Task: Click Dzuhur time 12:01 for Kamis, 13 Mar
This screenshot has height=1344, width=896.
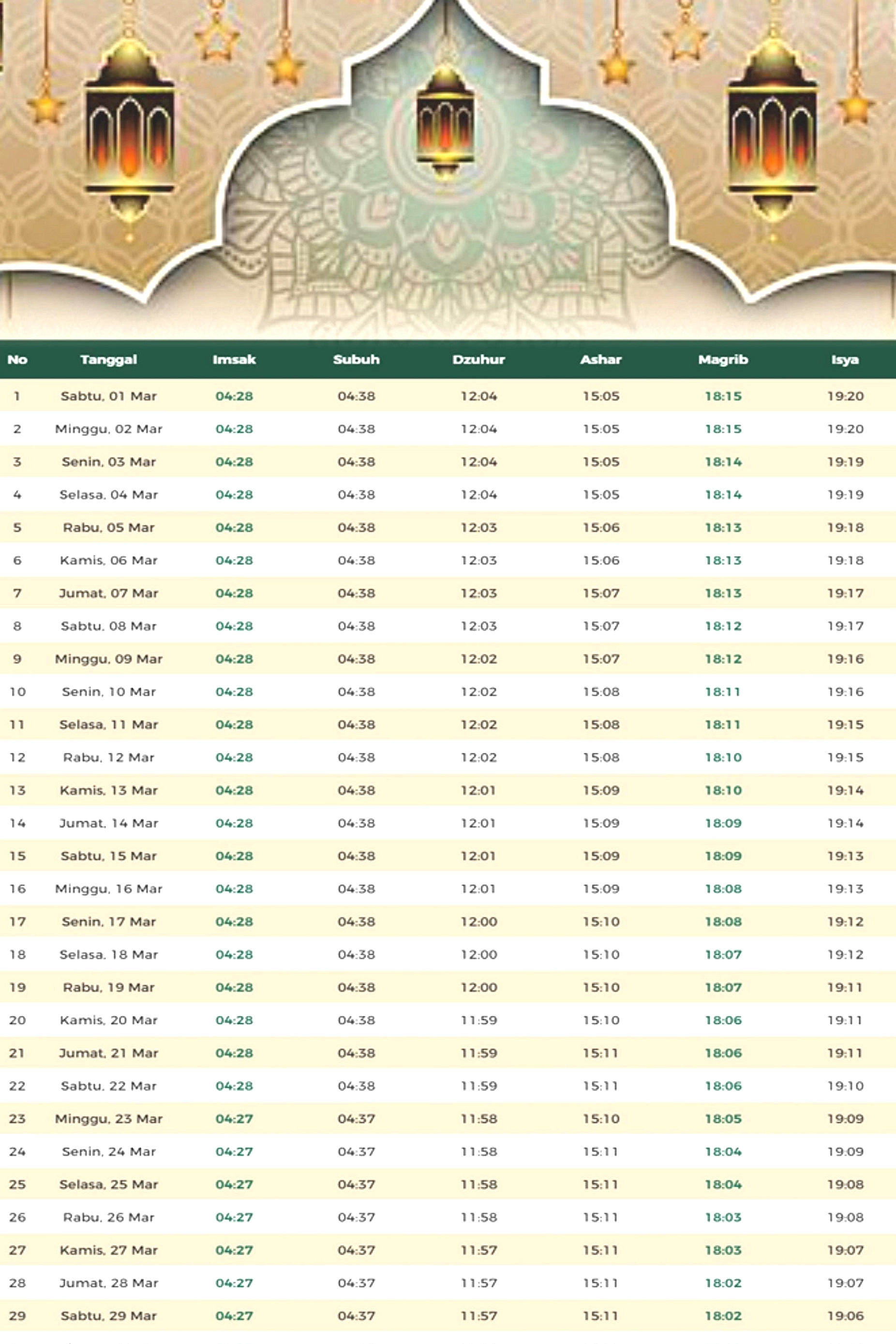Action: click(479, 790)
